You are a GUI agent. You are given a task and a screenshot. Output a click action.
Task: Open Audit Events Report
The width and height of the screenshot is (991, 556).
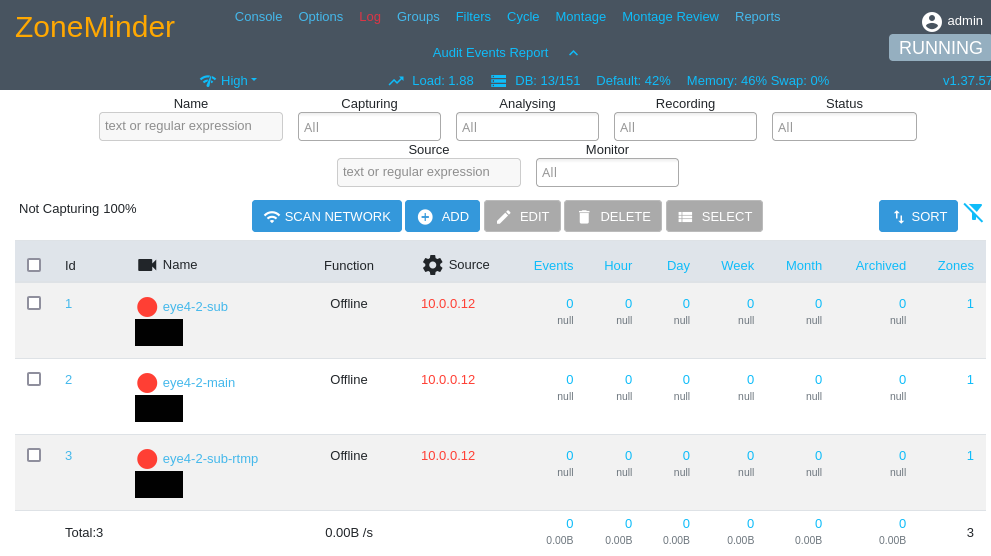pos(490,53)
